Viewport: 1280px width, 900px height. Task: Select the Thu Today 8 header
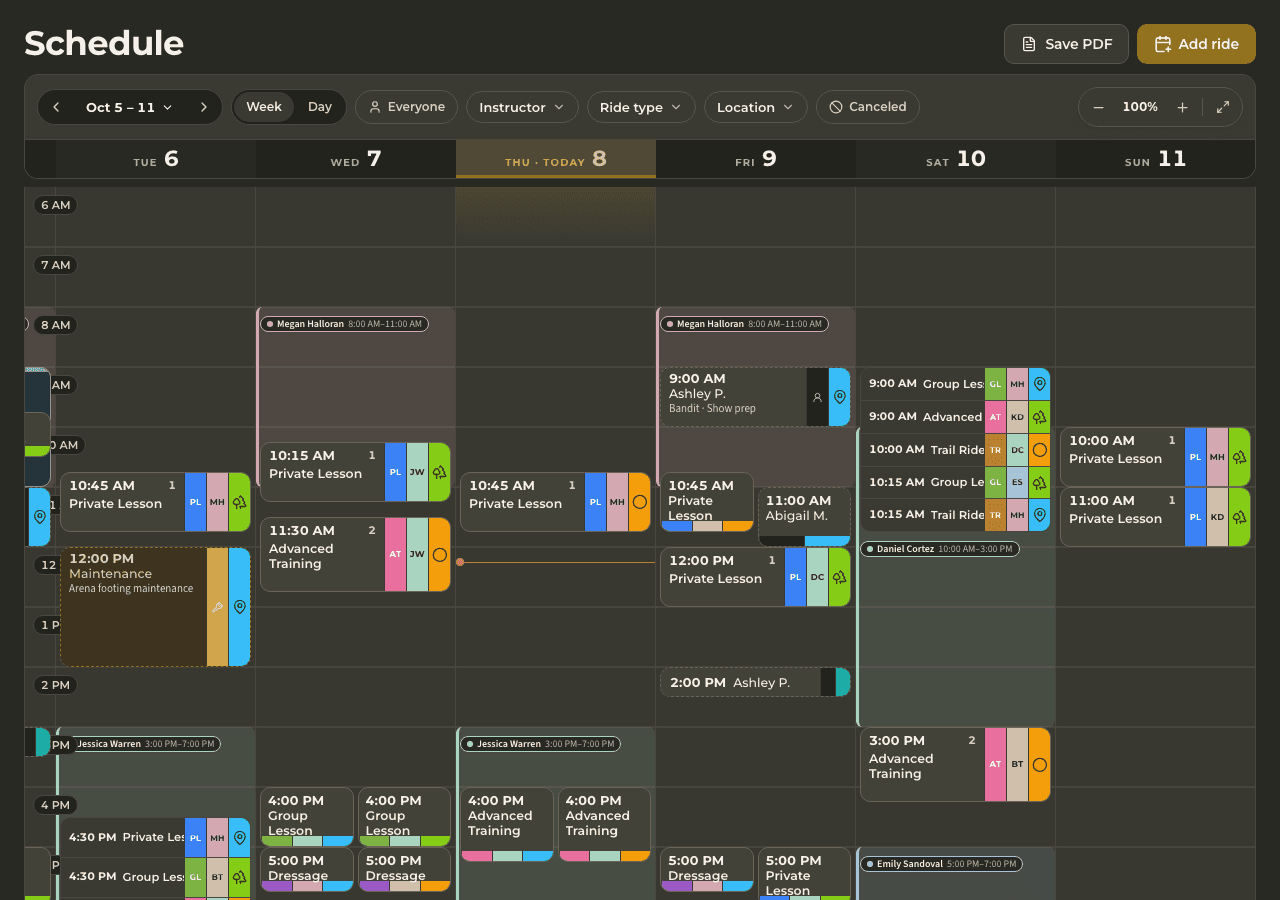556,159
